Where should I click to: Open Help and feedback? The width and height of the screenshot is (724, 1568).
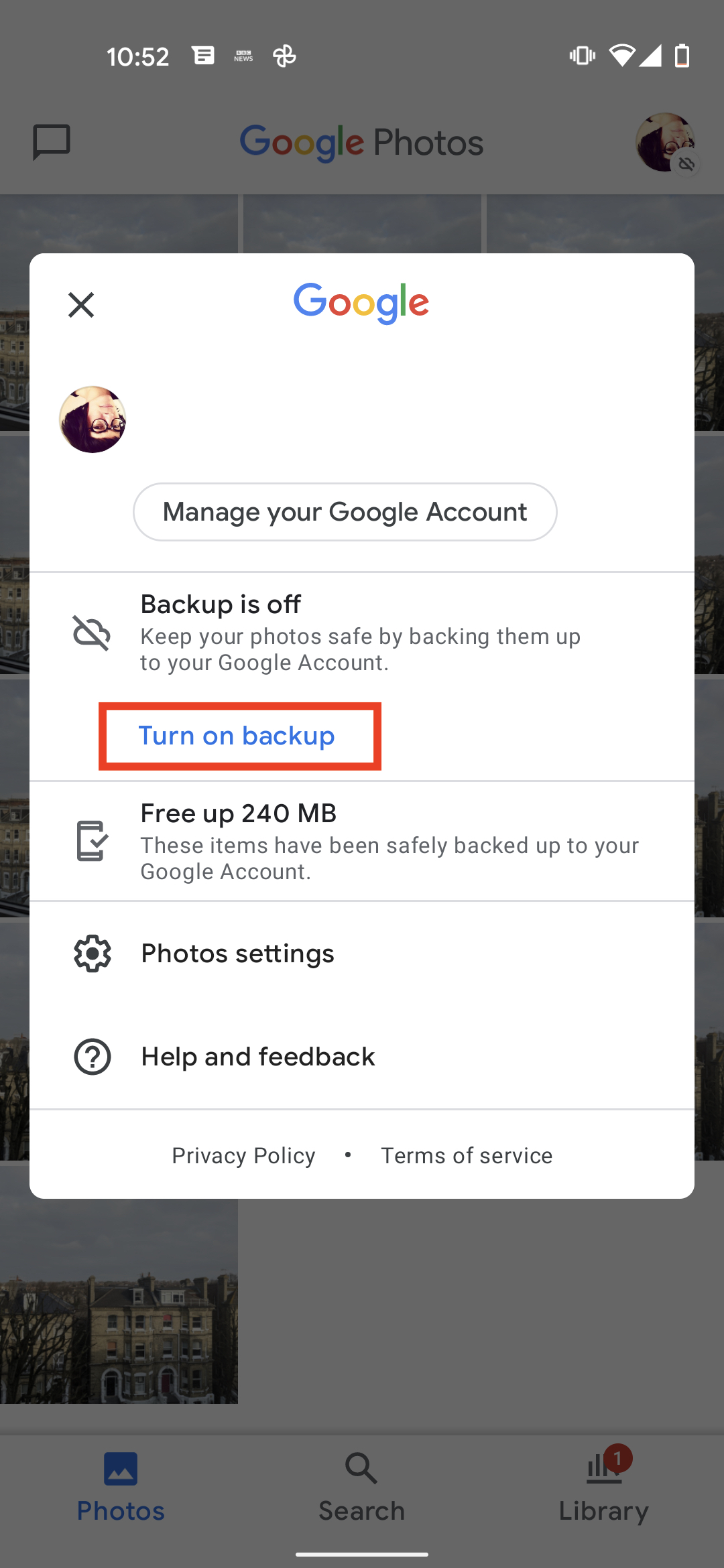coord(362,1057)
